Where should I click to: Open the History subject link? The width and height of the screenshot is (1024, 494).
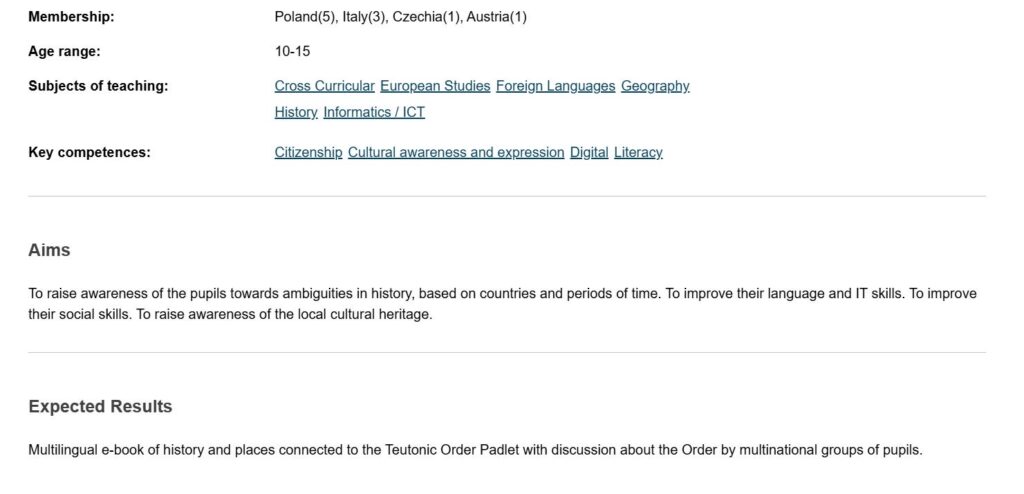296,112
